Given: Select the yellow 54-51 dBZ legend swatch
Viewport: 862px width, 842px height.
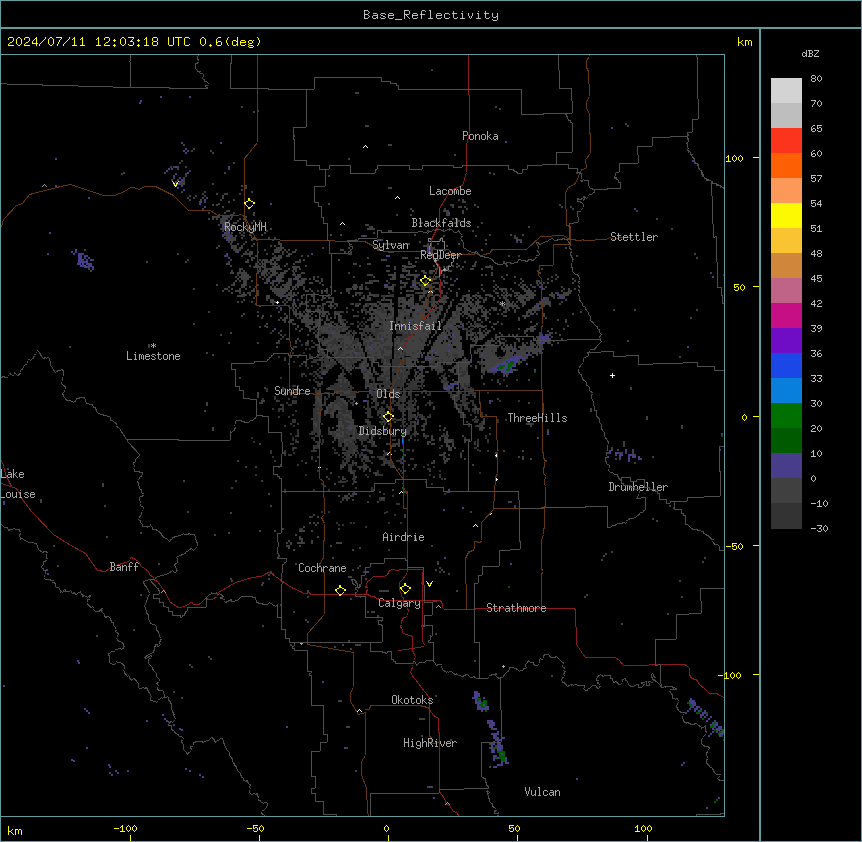Looking at the screenshot, I should pyautogui.click(x=786, y=215).
